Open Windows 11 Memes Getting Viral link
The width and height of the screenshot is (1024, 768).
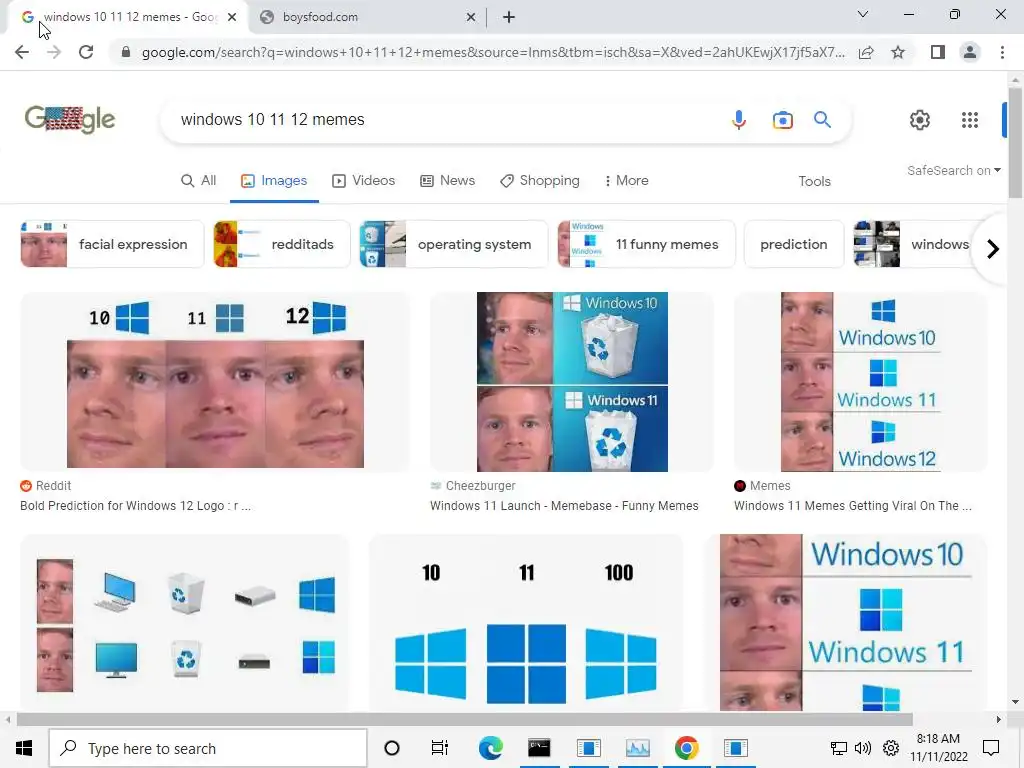click(853, 505)
